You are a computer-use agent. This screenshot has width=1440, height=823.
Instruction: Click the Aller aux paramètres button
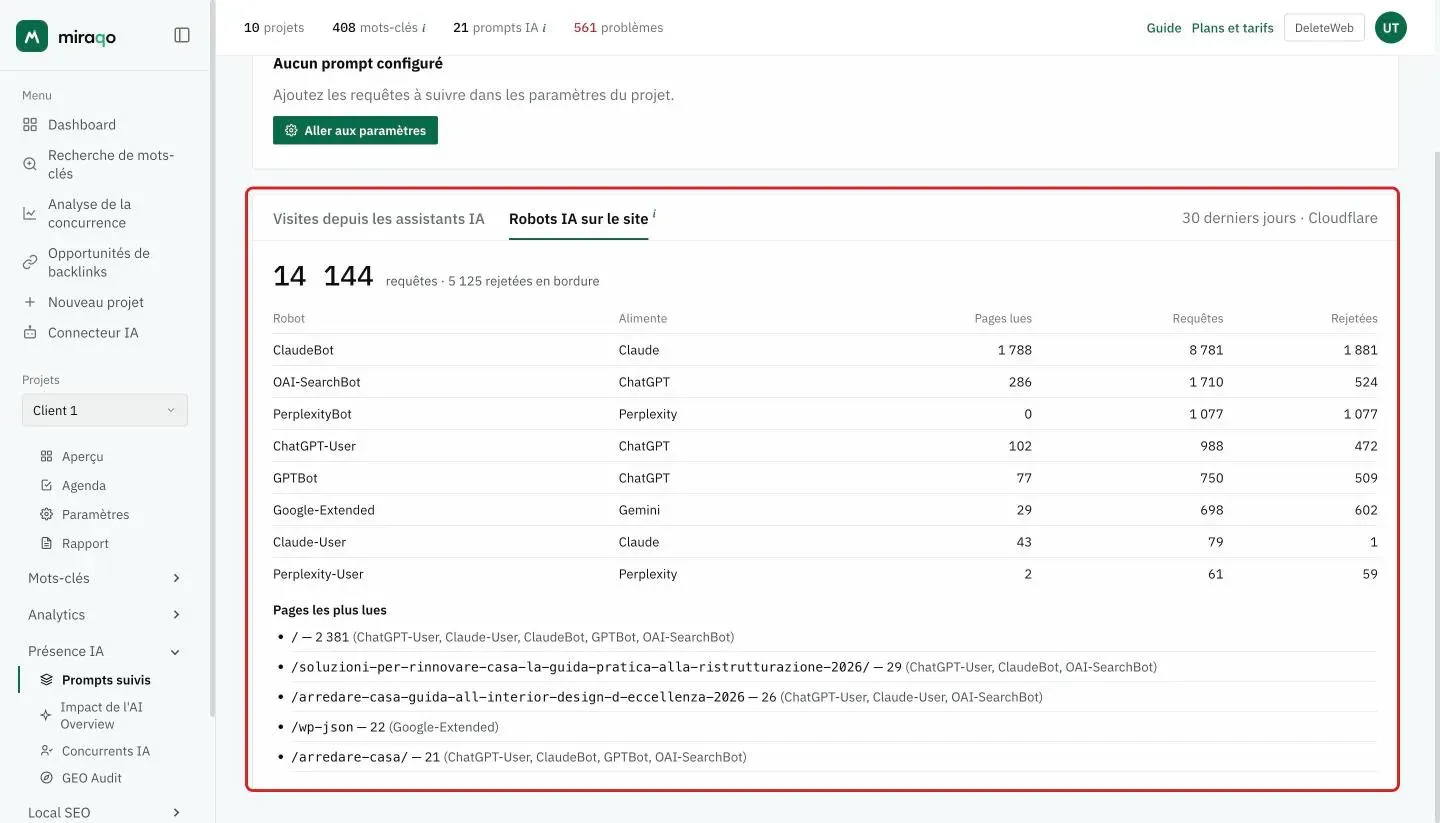355,130
